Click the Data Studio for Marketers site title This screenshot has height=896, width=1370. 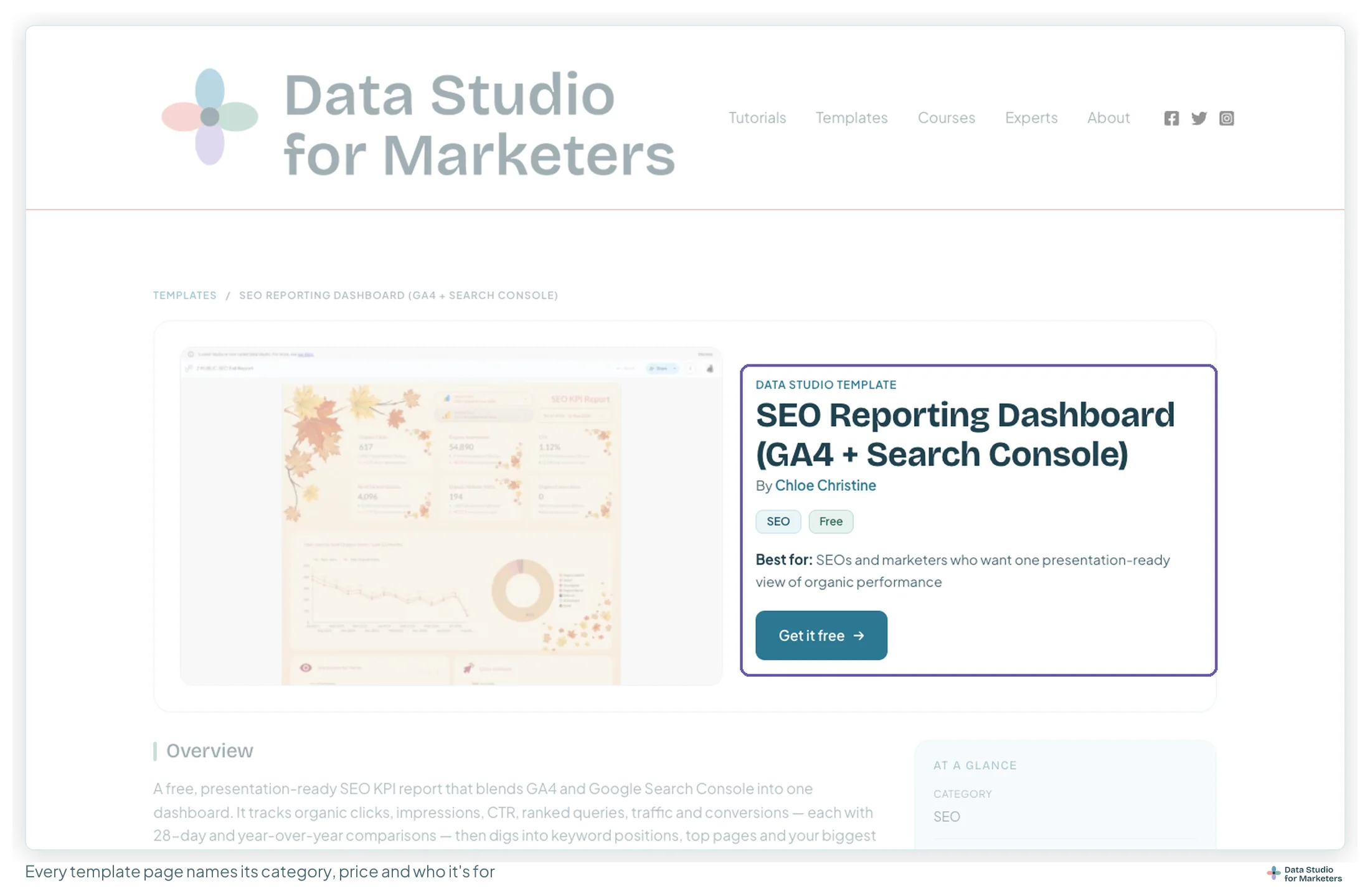[479, 125]
